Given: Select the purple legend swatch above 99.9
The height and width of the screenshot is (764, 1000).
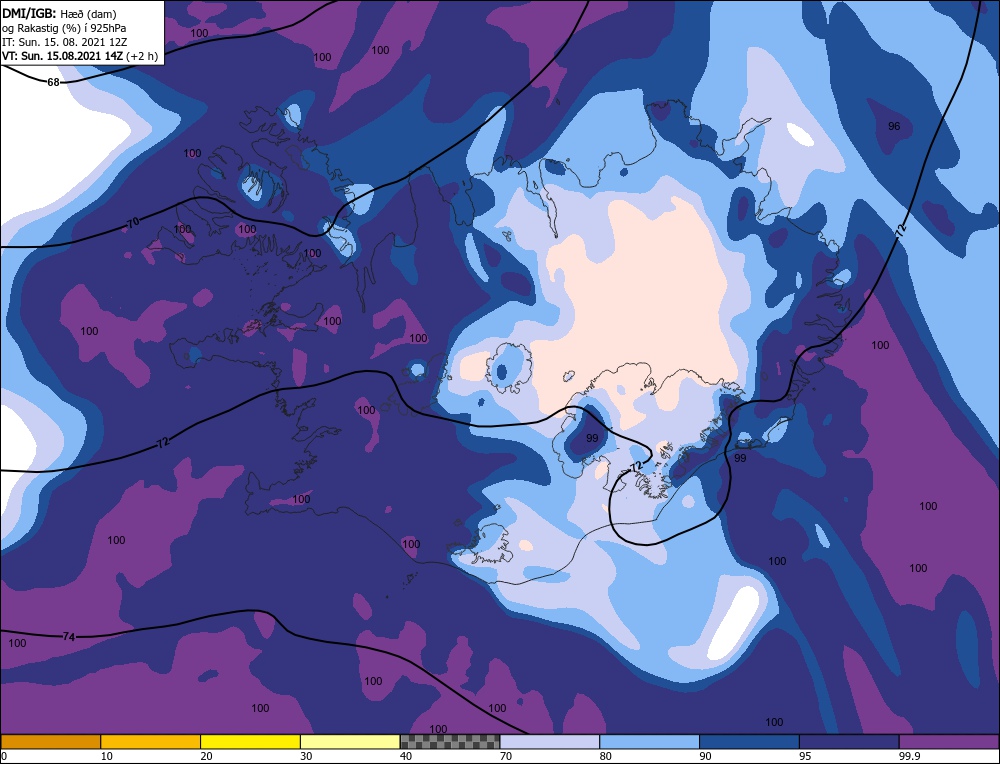Looking at the screenshot, I should (x=949, y=742).
